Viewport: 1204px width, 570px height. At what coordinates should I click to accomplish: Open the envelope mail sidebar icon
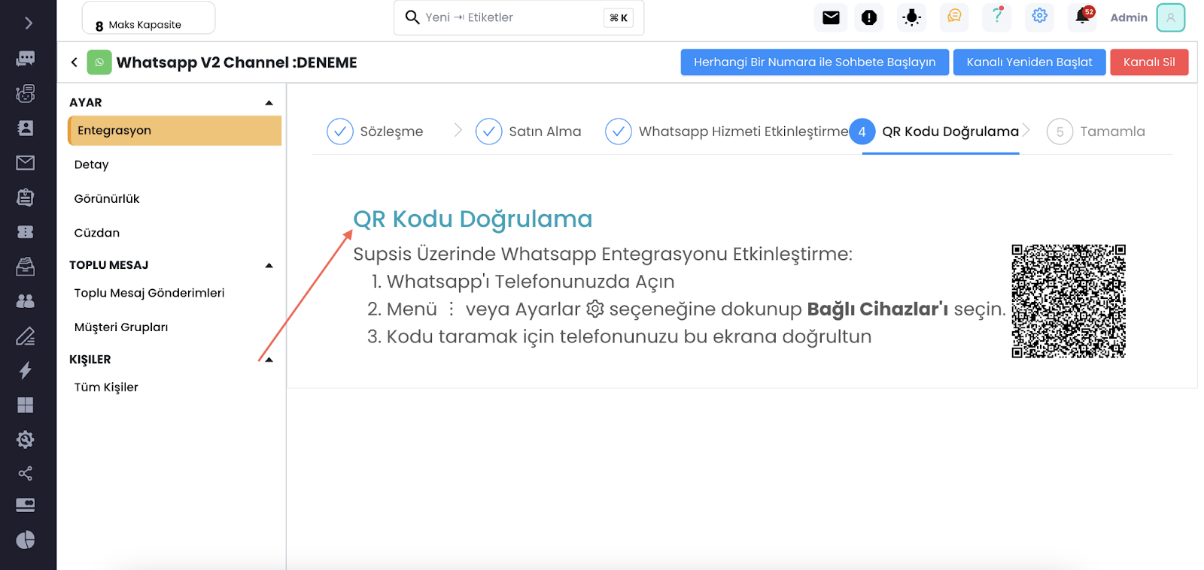[26, 163]
